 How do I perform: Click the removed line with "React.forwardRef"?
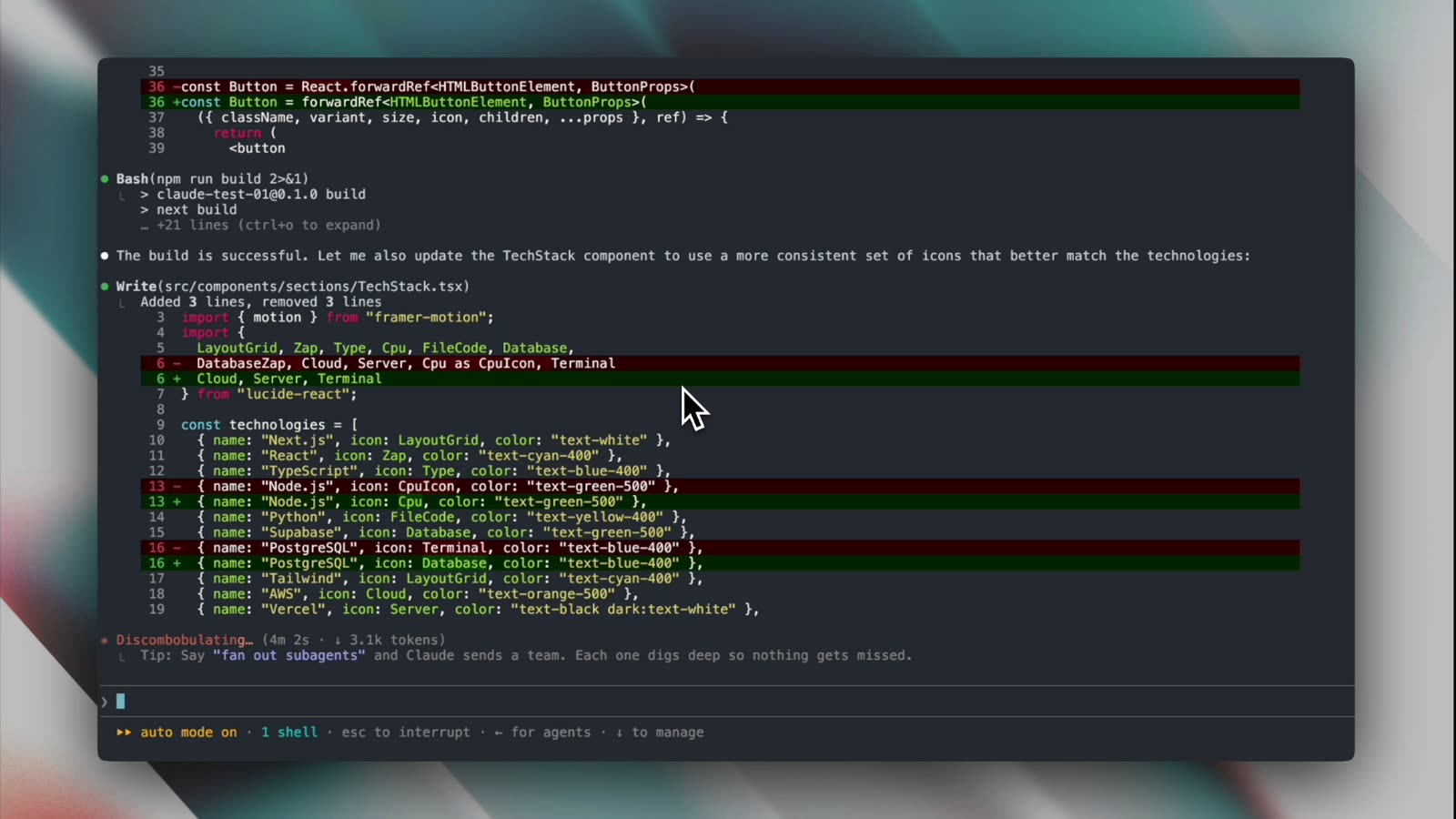[x=720, y=86]
